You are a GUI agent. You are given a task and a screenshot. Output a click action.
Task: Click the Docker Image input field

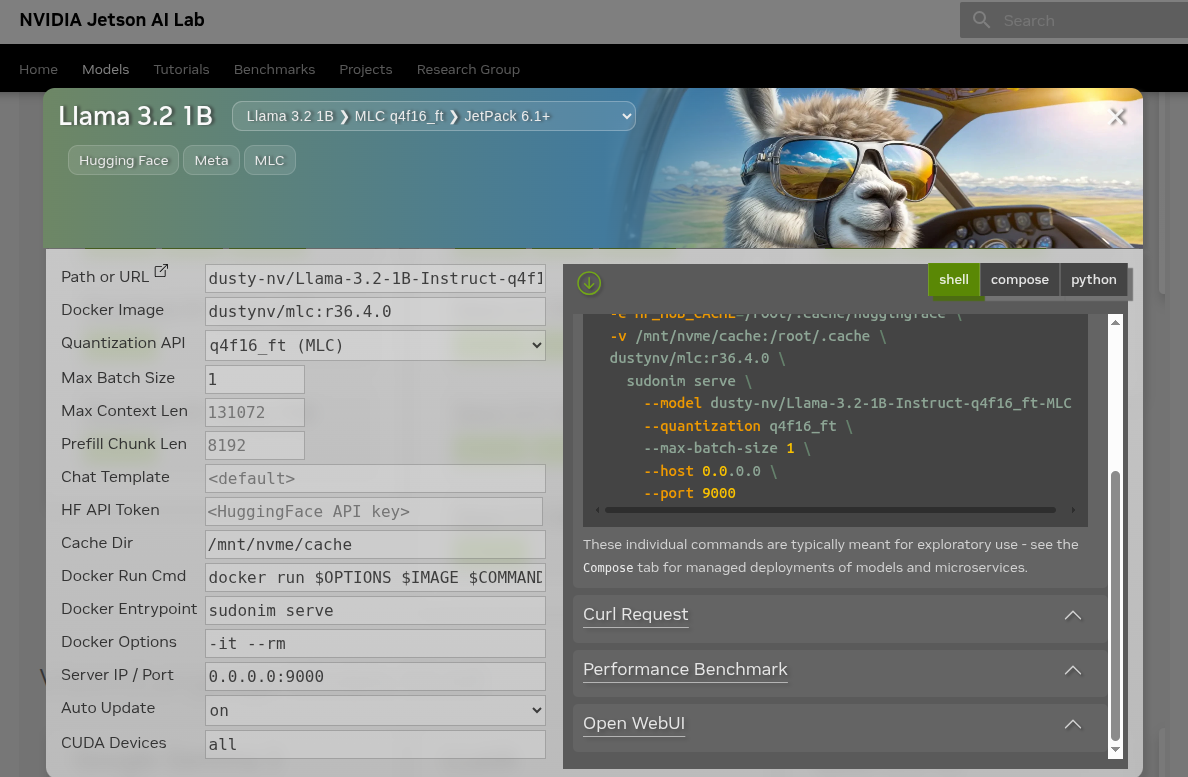(x=375, y=312)
